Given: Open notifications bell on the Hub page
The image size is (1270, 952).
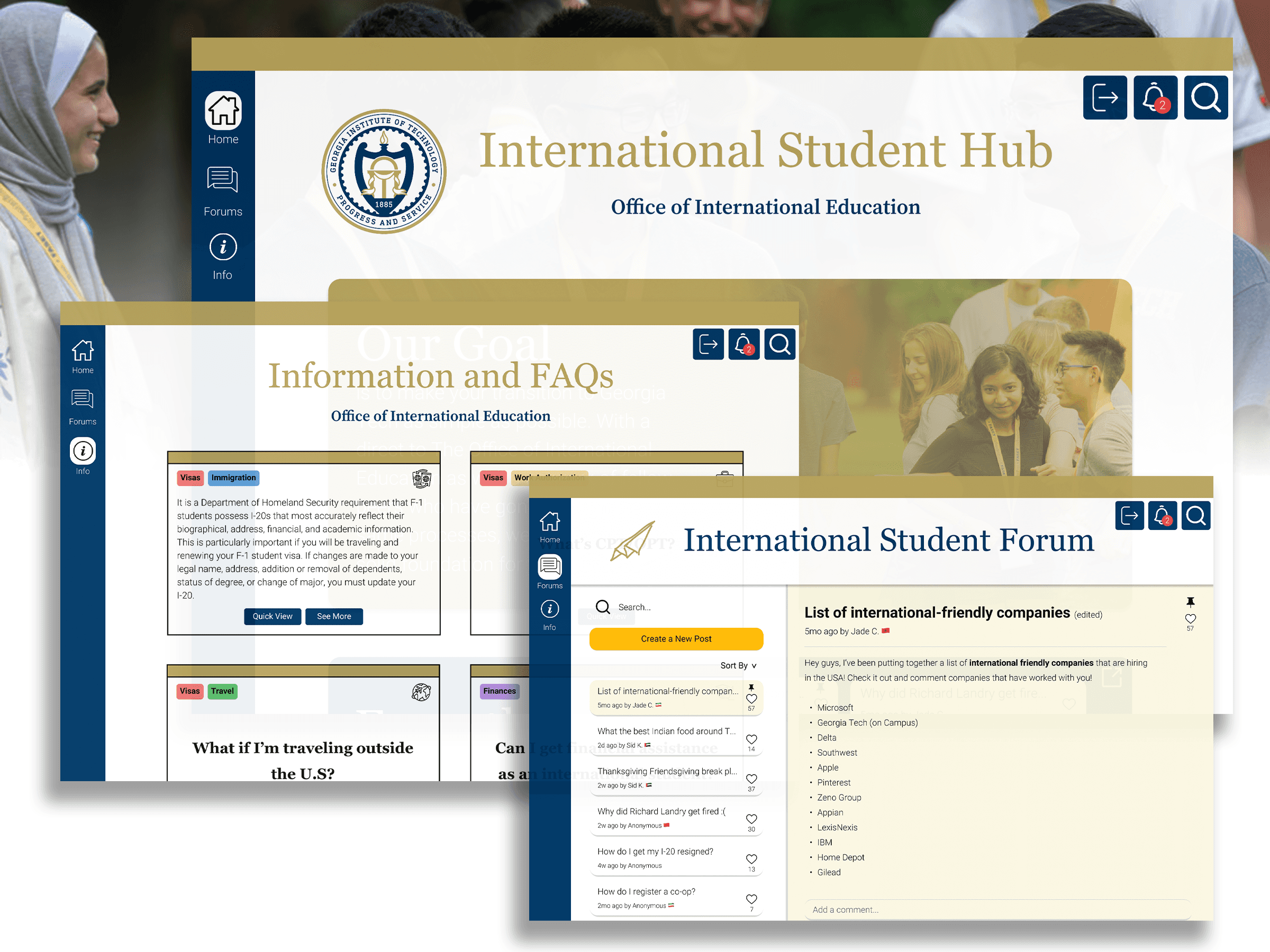Looking at the screenshot, I should pos(1155,97).
